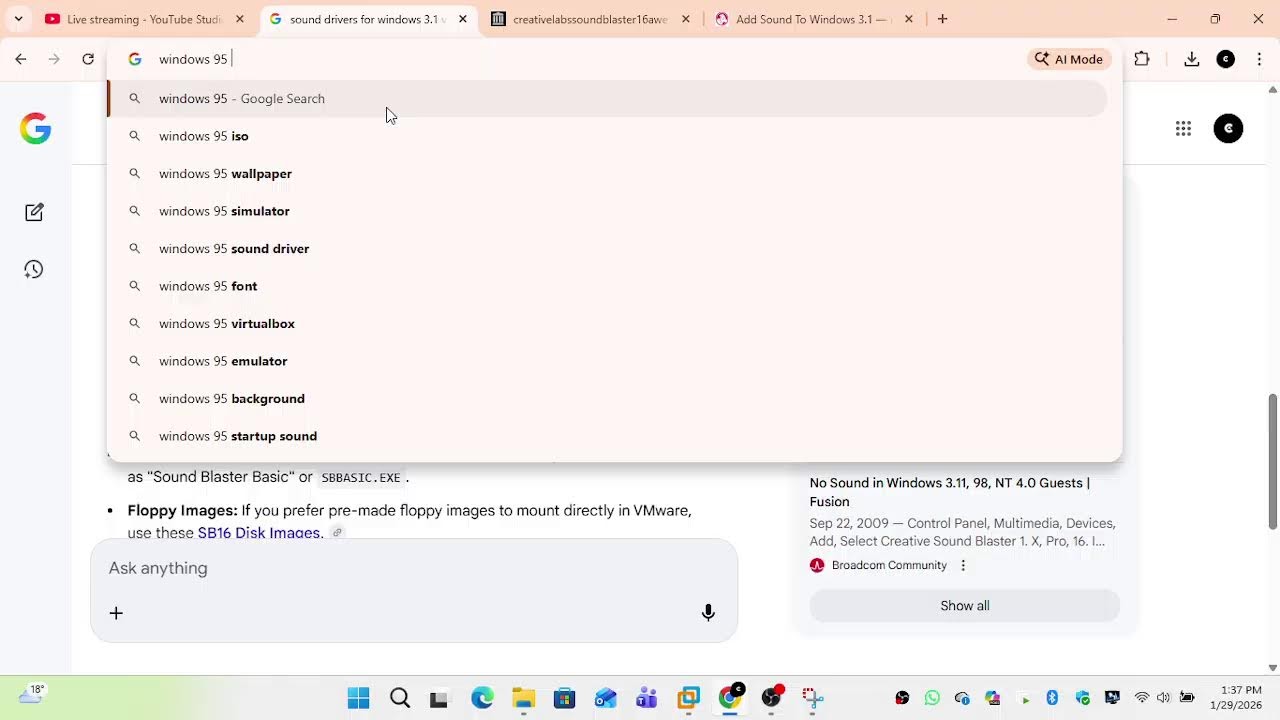Switch to the Live streaming YouTube Studio tab
The image size is (1280, 720).
click(144, 19)
